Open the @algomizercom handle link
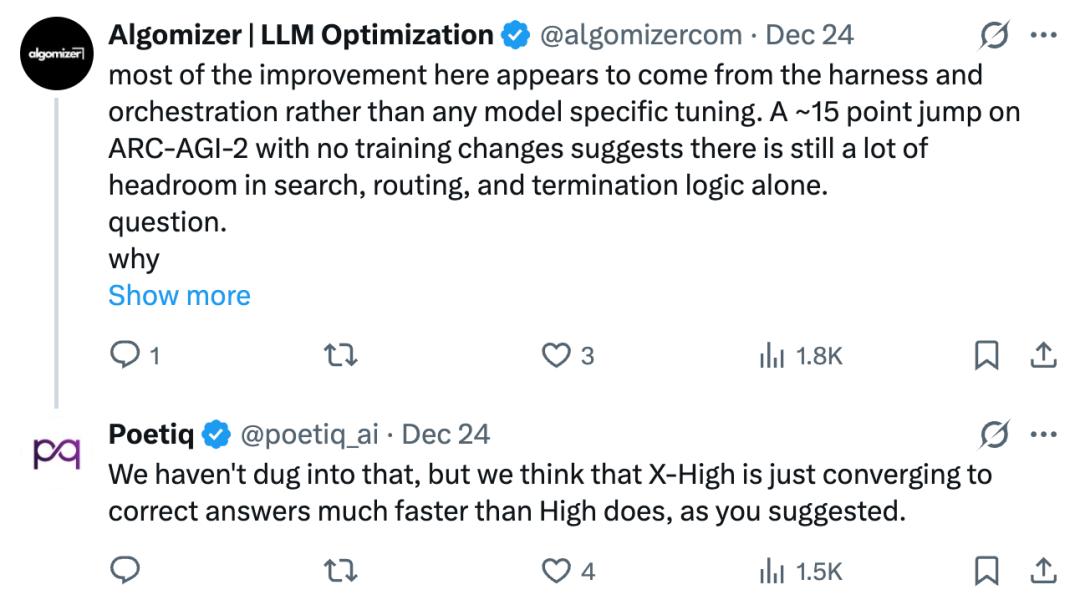Viewport: 1080px width, 600px height. pos(641,36)
